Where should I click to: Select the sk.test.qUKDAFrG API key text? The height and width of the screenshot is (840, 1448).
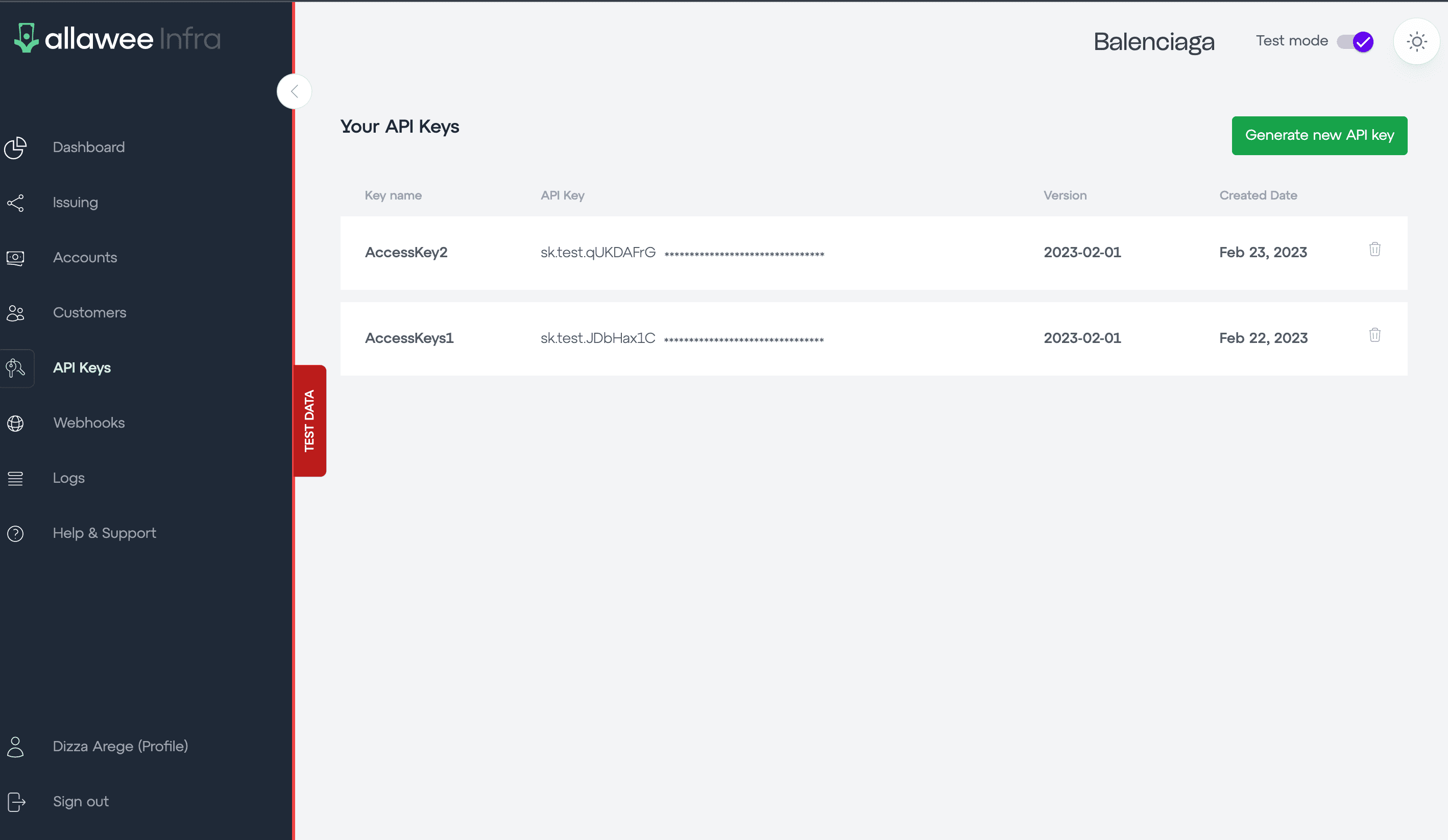click(x=597, y=253)
